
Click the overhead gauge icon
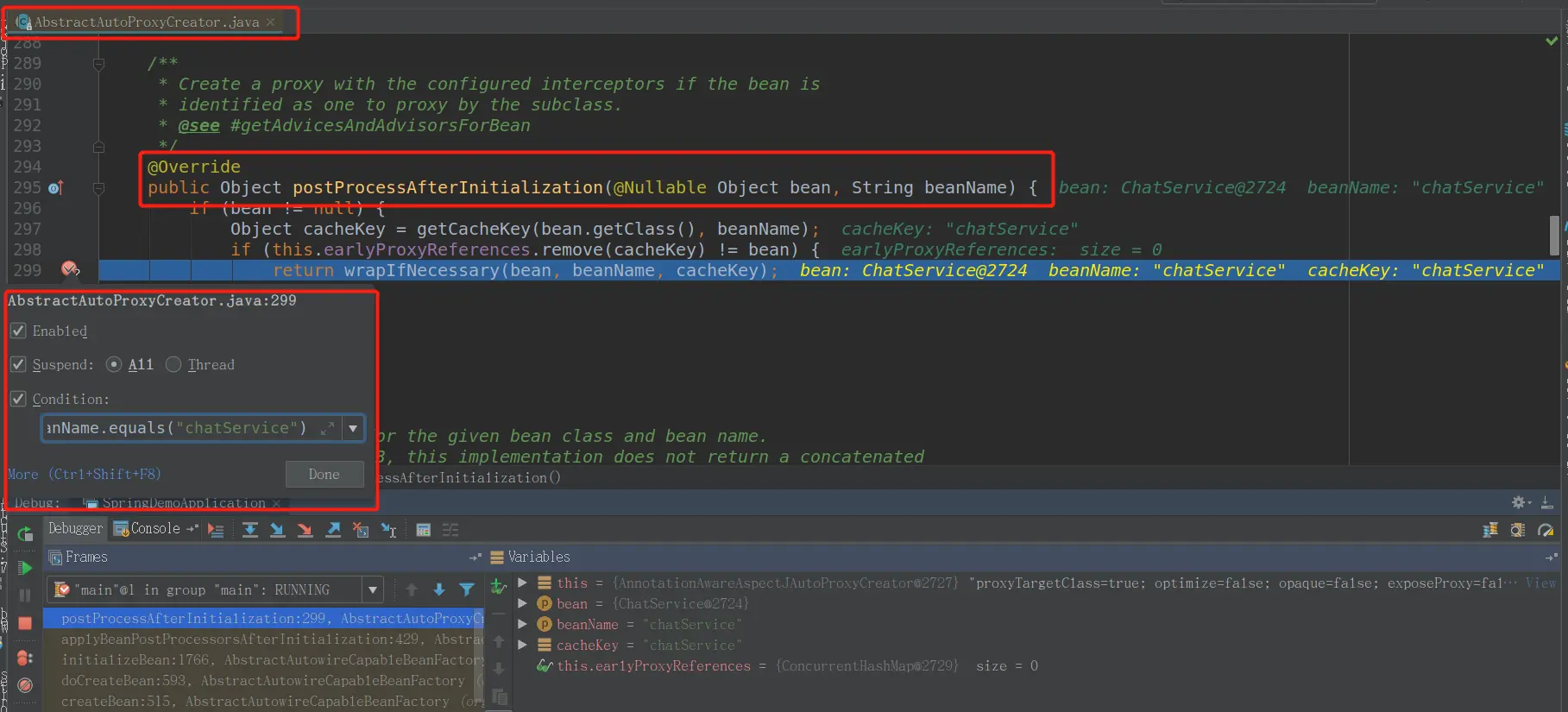(x=1546, y=530)
